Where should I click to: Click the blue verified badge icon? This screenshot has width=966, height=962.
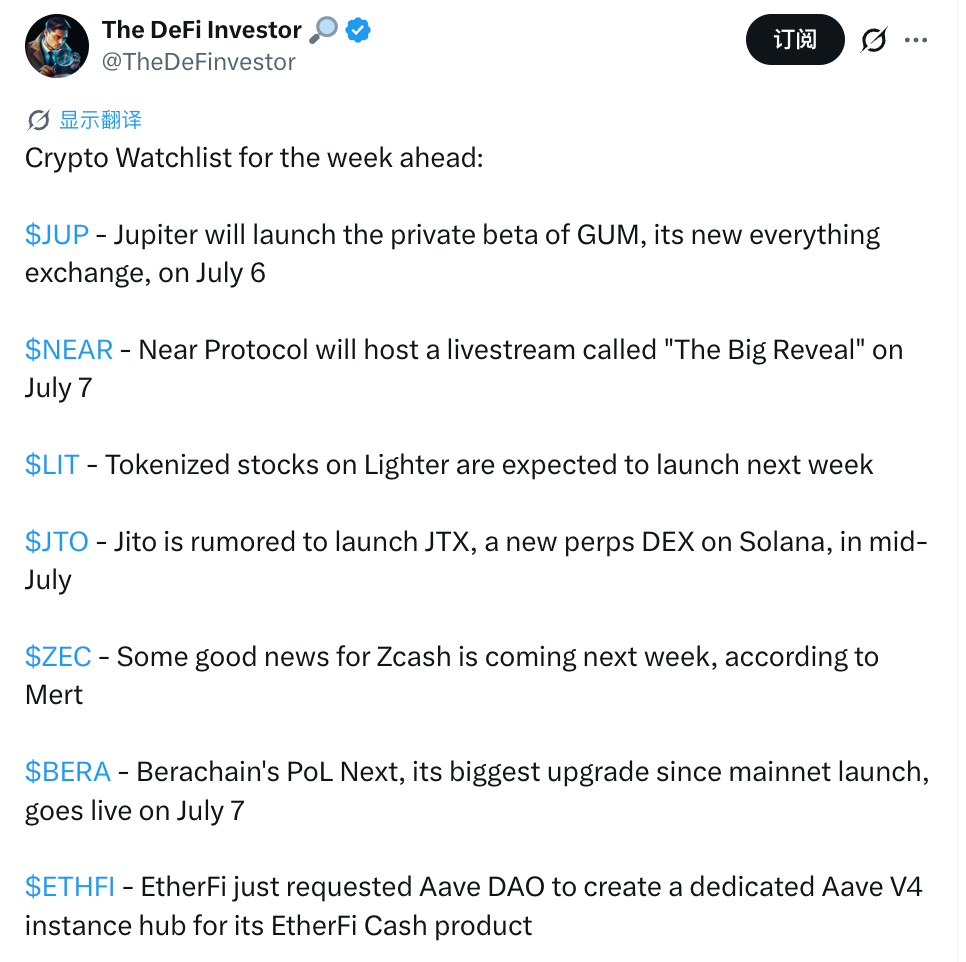[x=358, y=30]
